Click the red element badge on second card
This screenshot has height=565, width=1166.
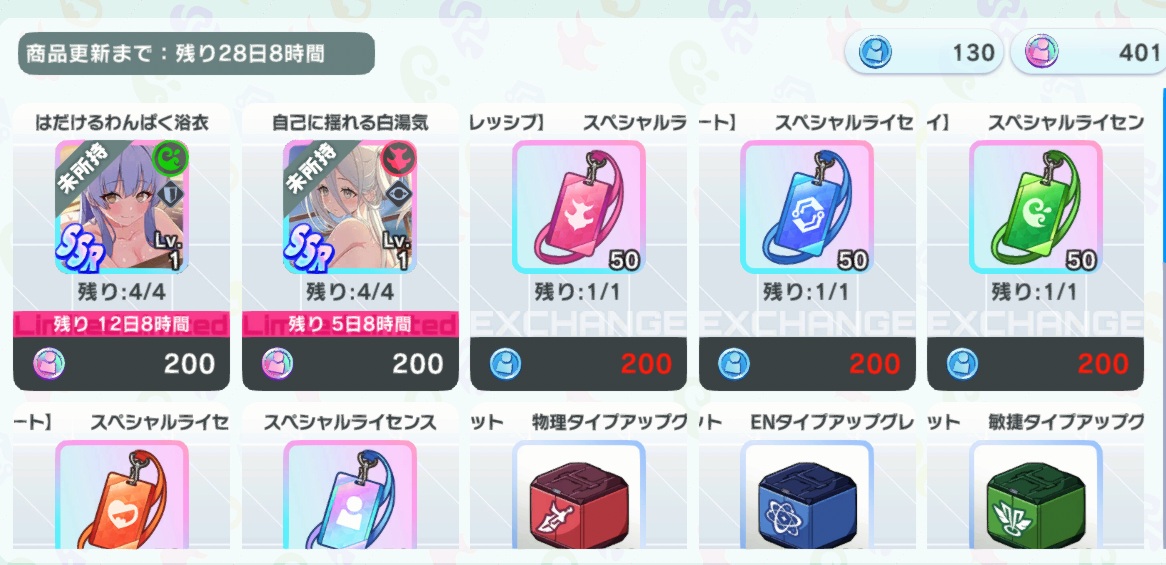pos(399,158)
